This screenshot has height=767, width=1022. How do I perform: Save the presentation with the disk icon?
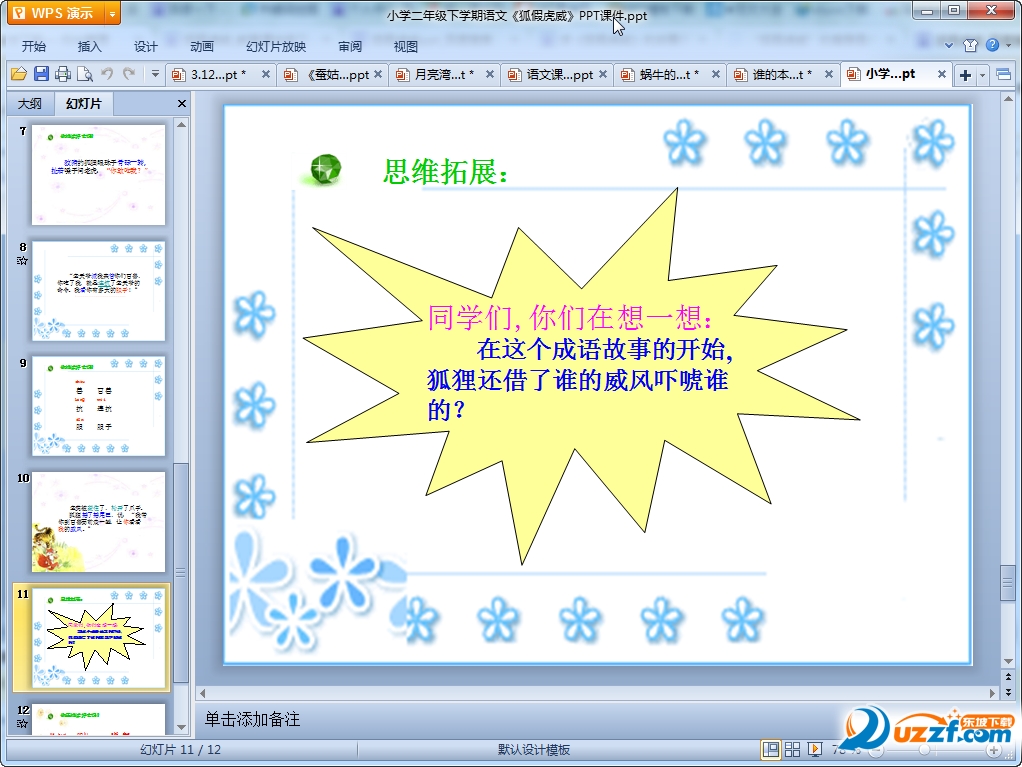(41, 74)
